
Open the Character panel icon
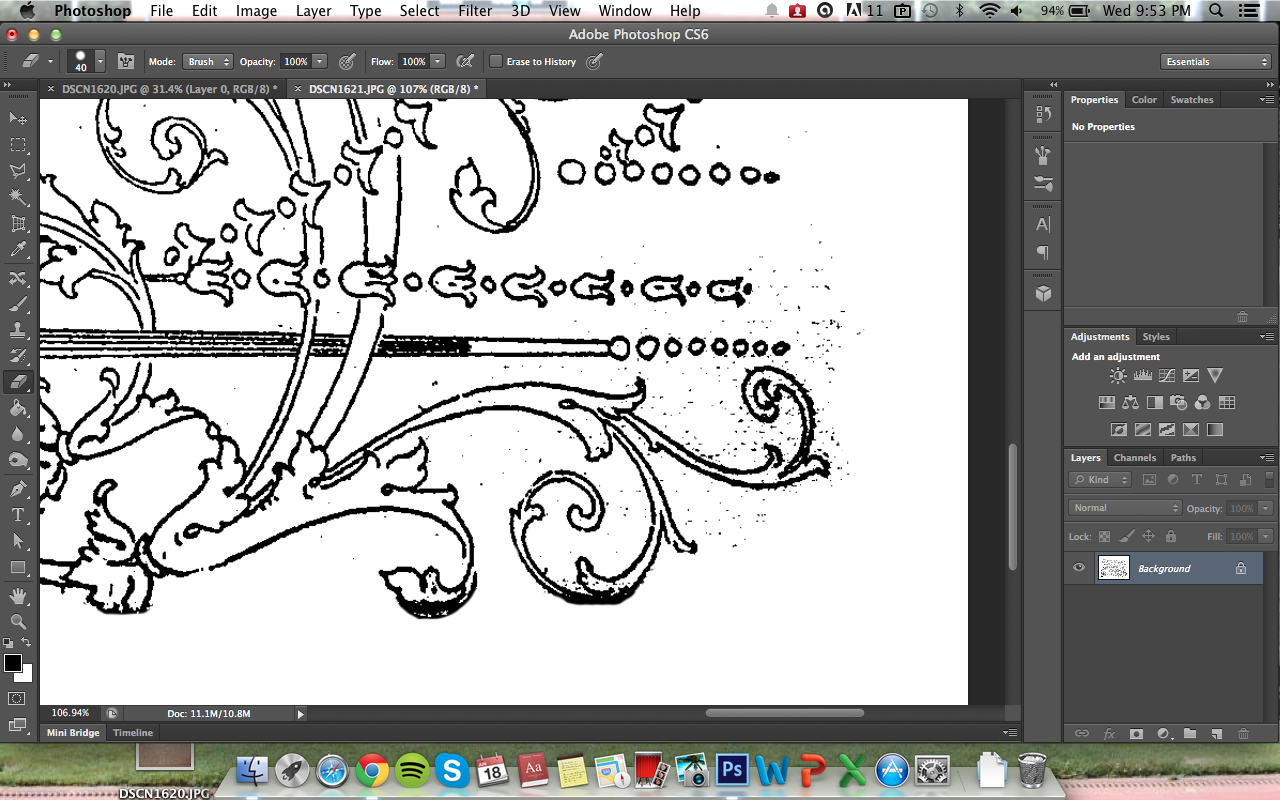1043,224
